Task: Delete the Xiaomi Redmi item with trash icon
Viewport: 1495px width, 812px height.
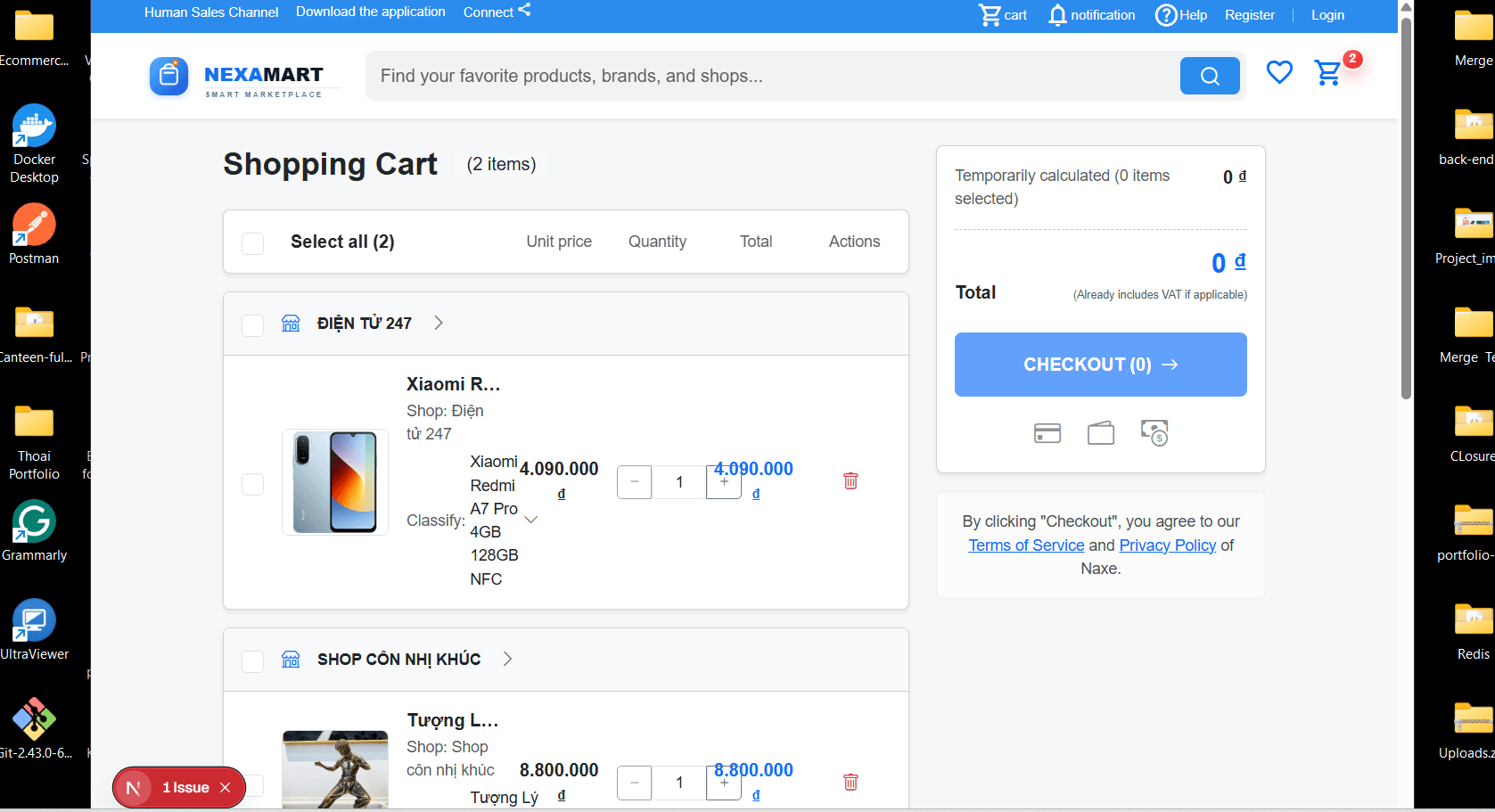Action: tap(850, 480)
